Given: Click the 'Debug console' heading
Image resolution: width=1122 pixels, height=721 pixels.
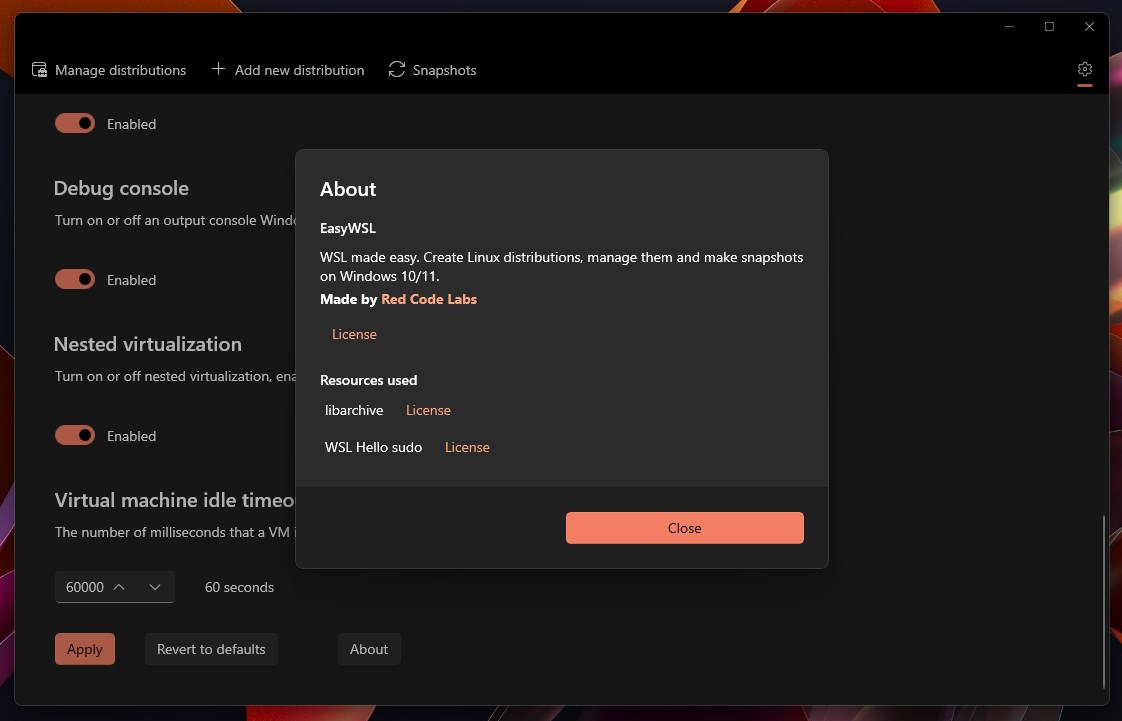Looking at the screenshot, I should click(x=121, y=188).
